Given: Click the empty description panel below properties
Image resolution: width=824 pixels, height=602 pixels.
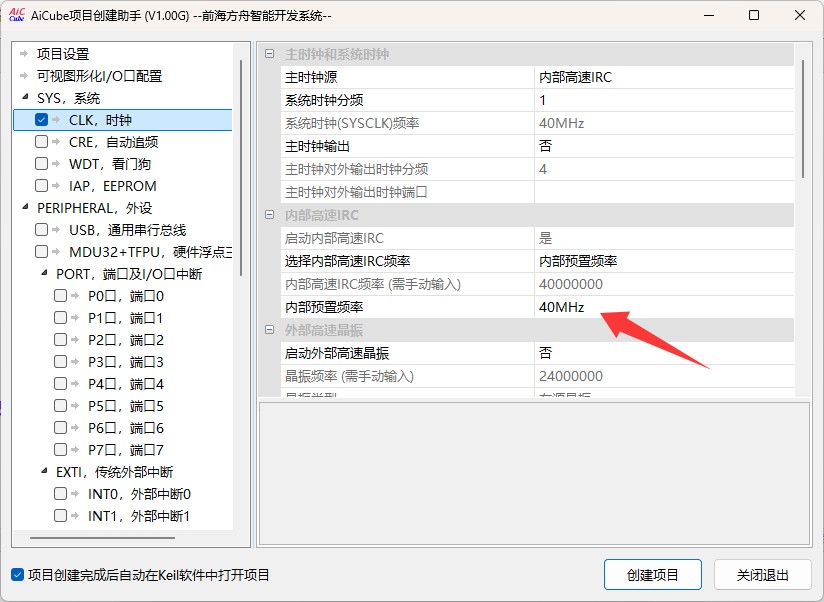Looking at the screenshot, I should tap(534, 474).
